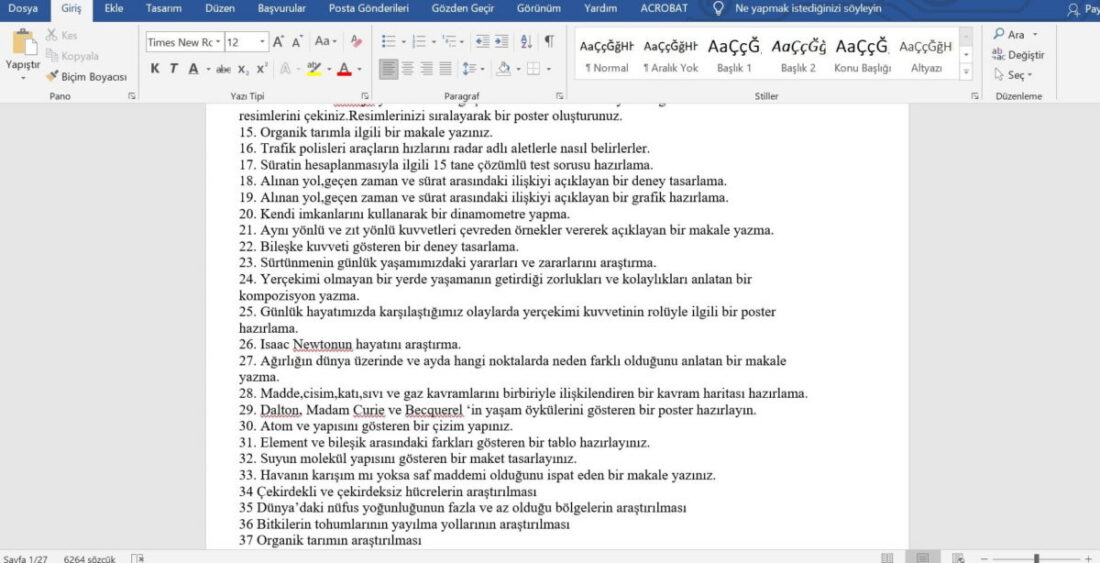1100x563 pixels.
Task: Toggle show paragraph marks ¶
Action: pos(549,41)
